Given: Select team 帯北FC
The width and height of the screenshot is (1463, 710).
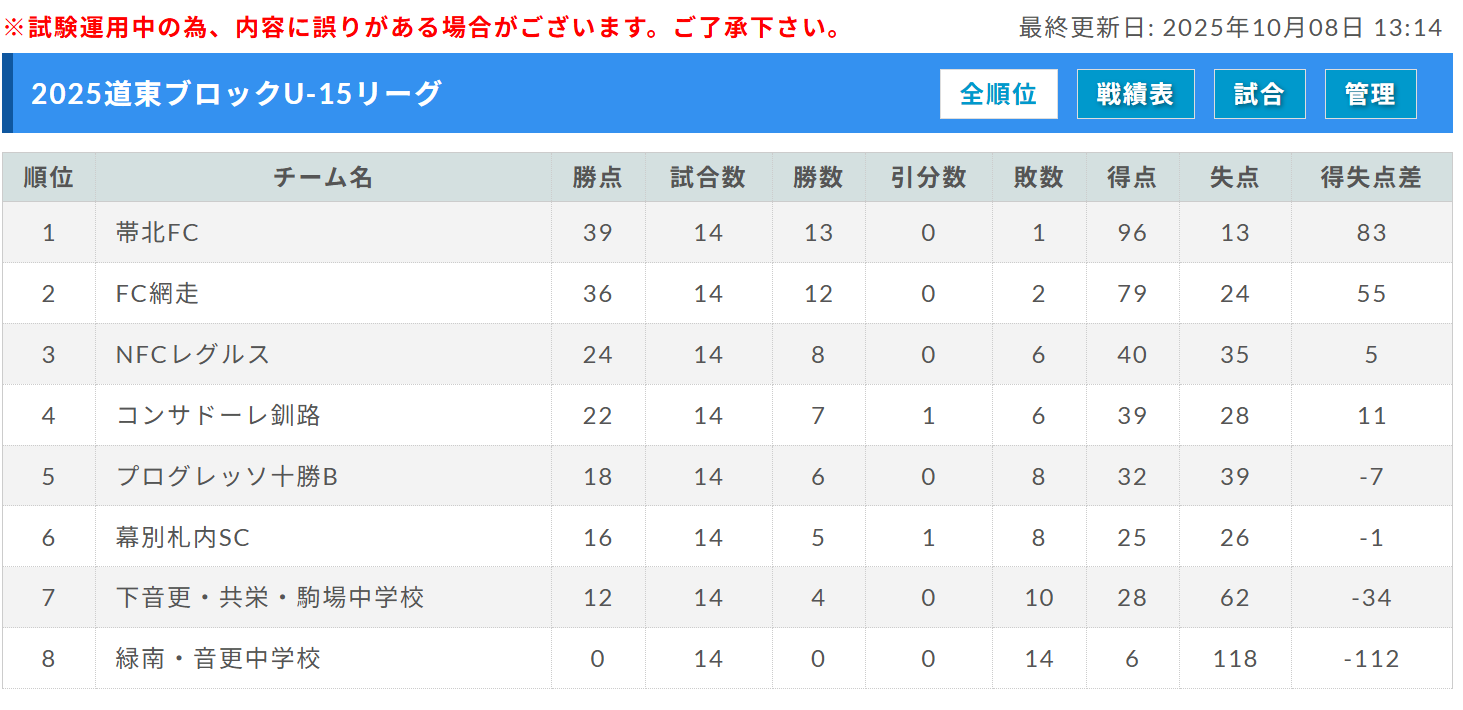Looking at the screenshot, I should 158,233.
